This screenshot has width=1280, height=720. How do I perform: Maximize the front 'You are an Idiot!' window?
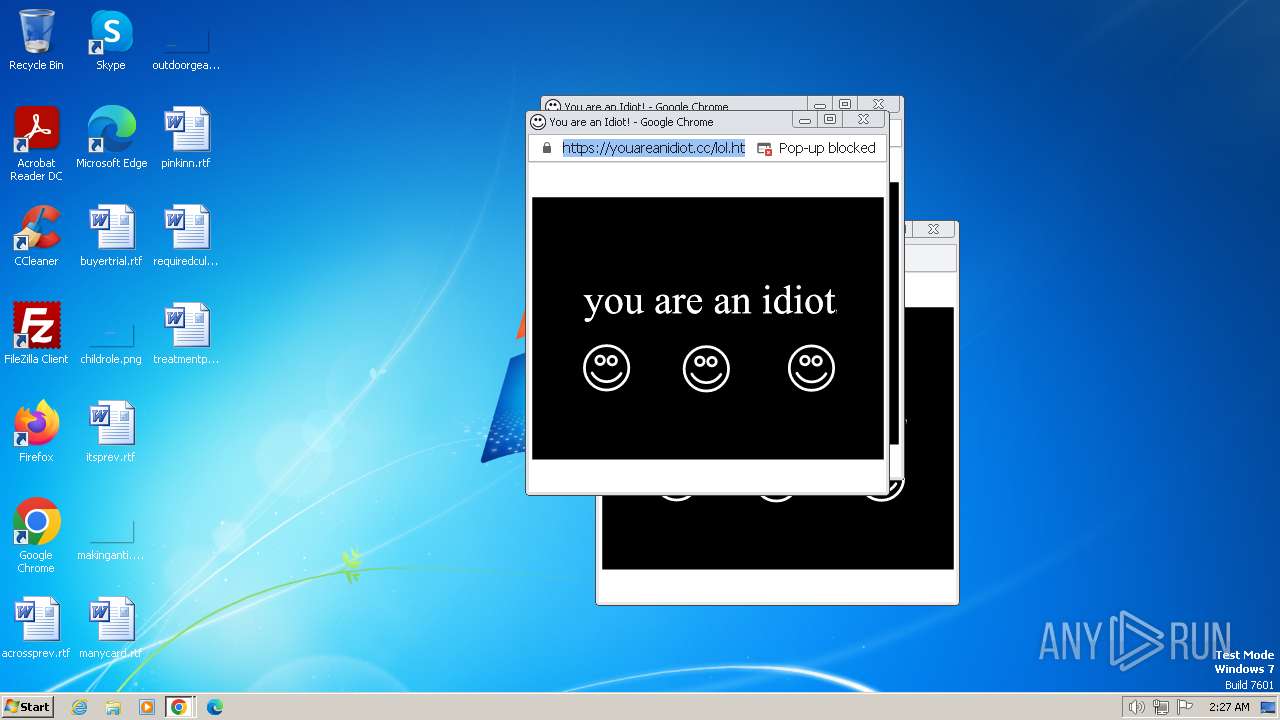pos(829,119)
